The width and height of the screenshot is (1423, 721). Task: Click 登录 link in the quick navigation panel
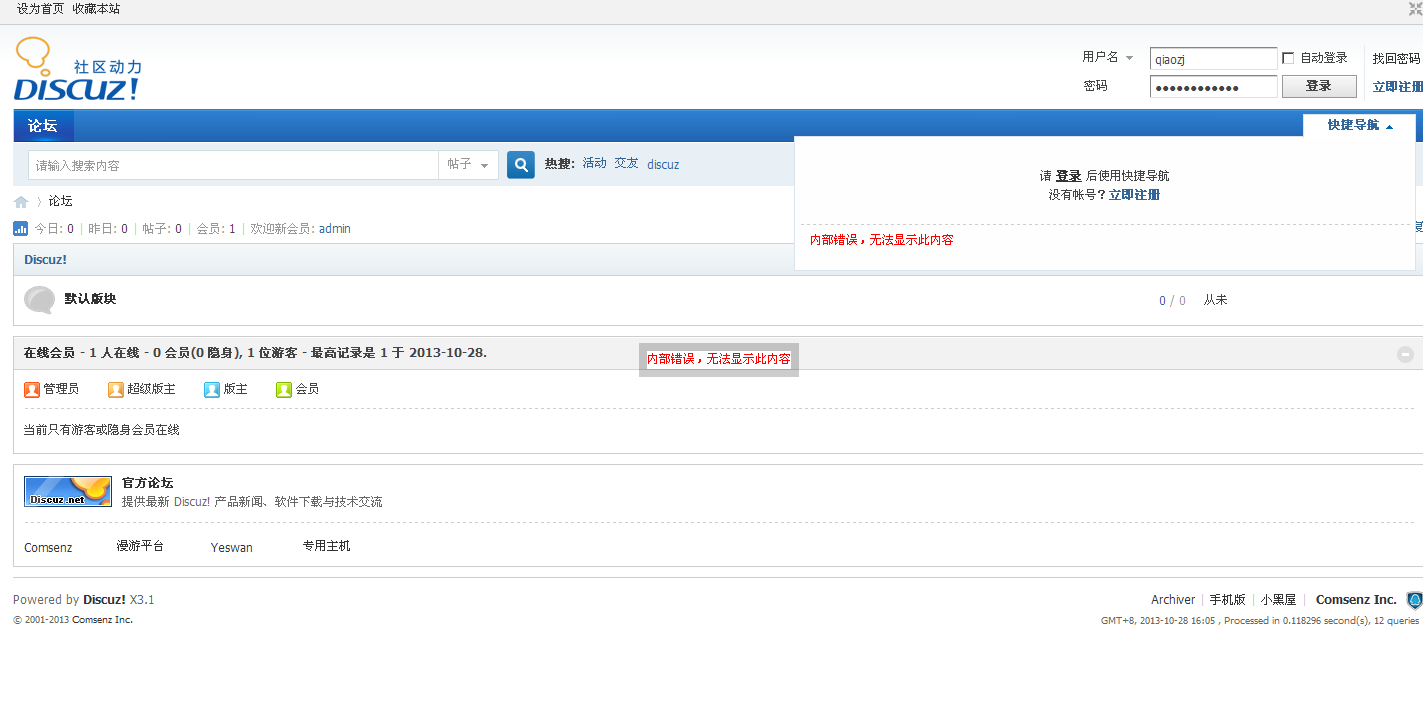coord(1068,176)
